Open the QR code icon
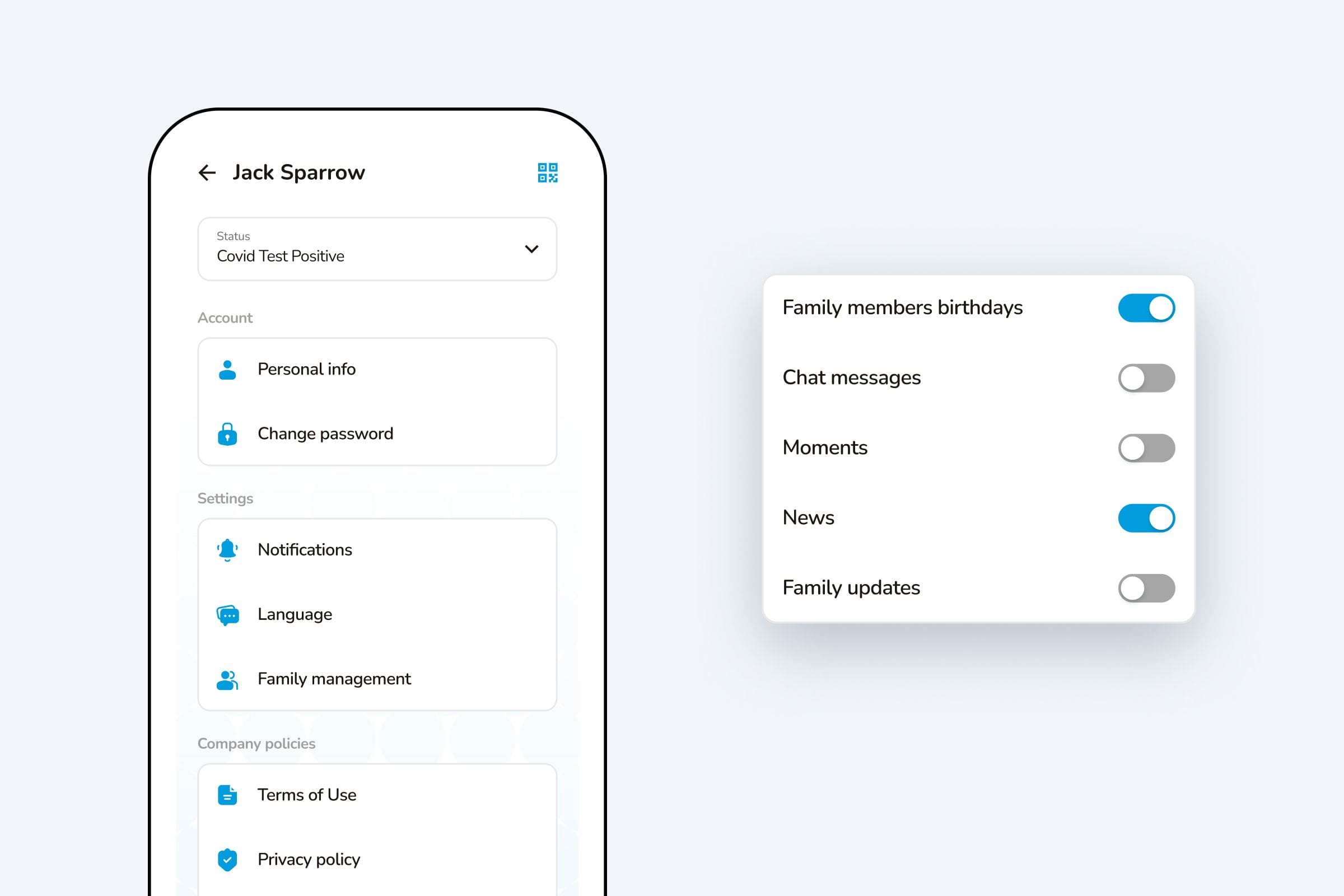The image size is (1344, 896). point(548,172)
